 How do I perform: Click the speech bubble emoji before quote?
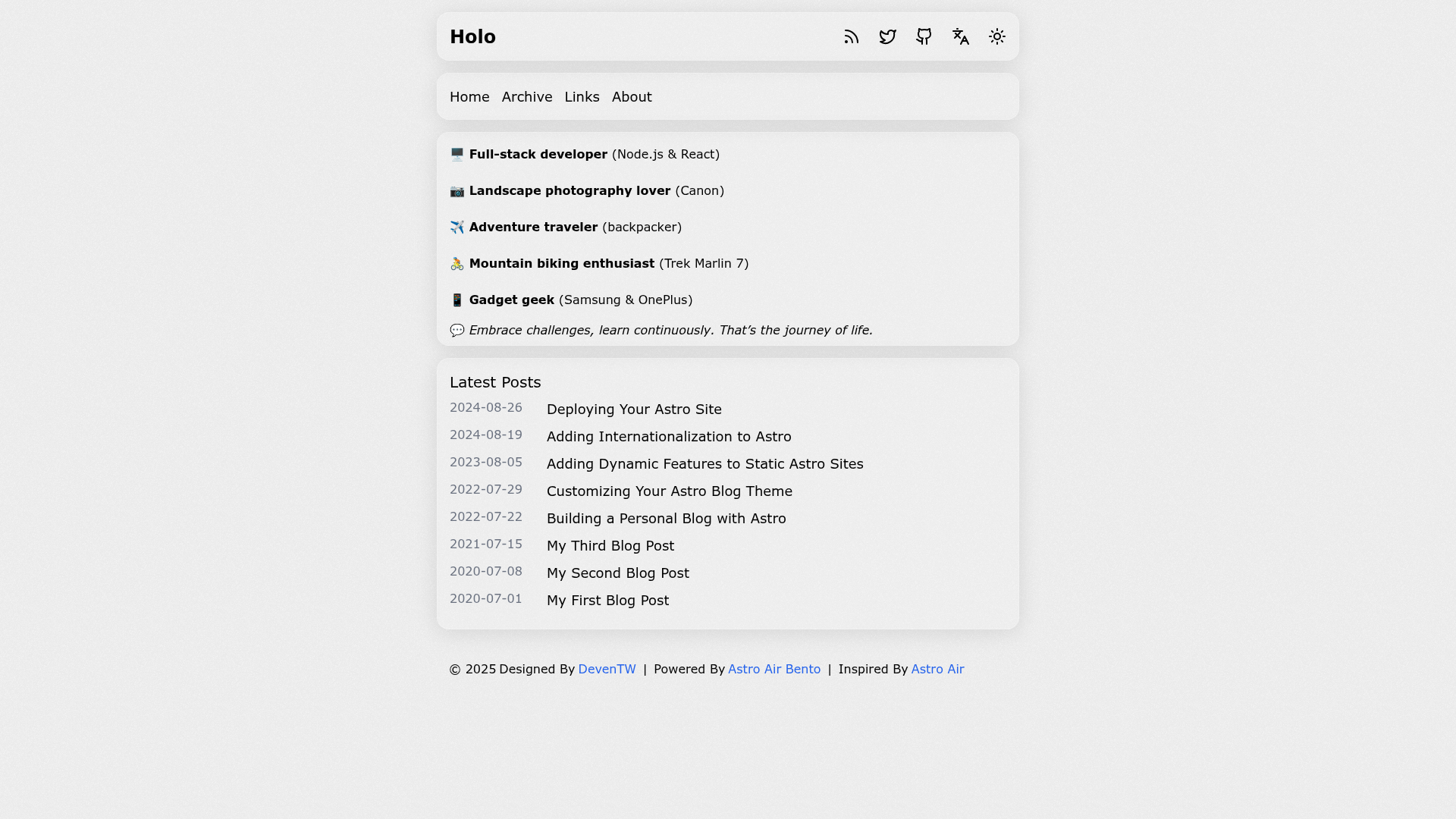tap(457, 331)
